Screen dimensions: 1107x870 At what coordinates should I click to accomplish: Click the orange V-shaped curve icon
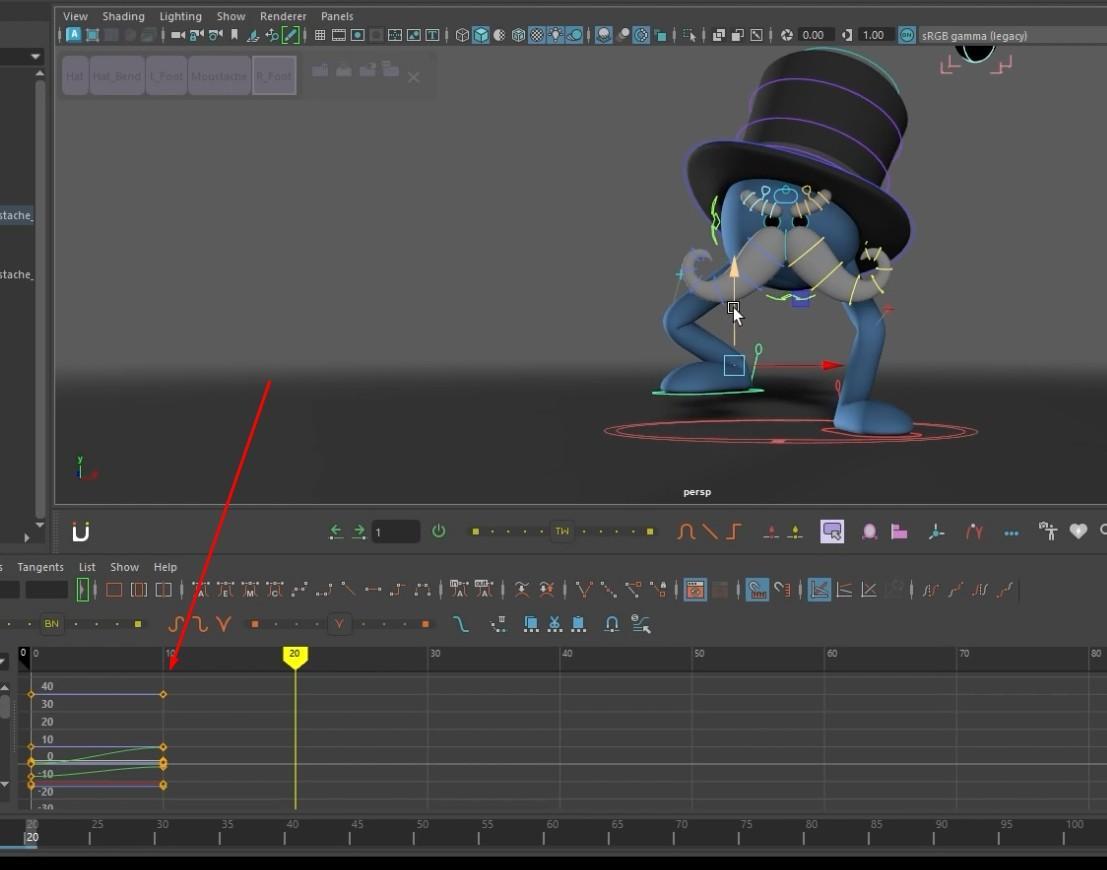point(224,624)
